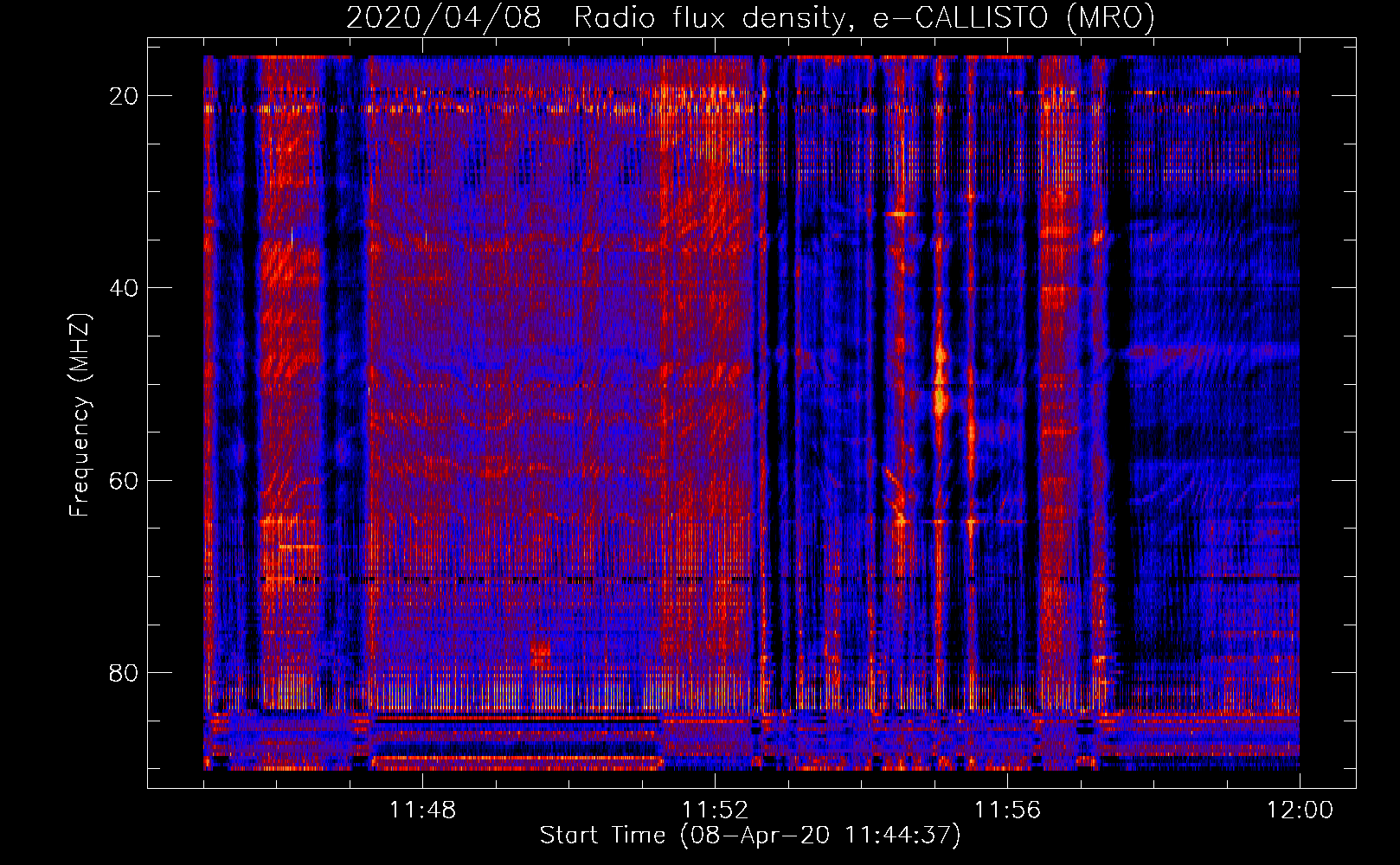Click the '60' frequency tick label
This screenshot has width=1400, height=865.
pyautogui.click(x=124, y=480)
